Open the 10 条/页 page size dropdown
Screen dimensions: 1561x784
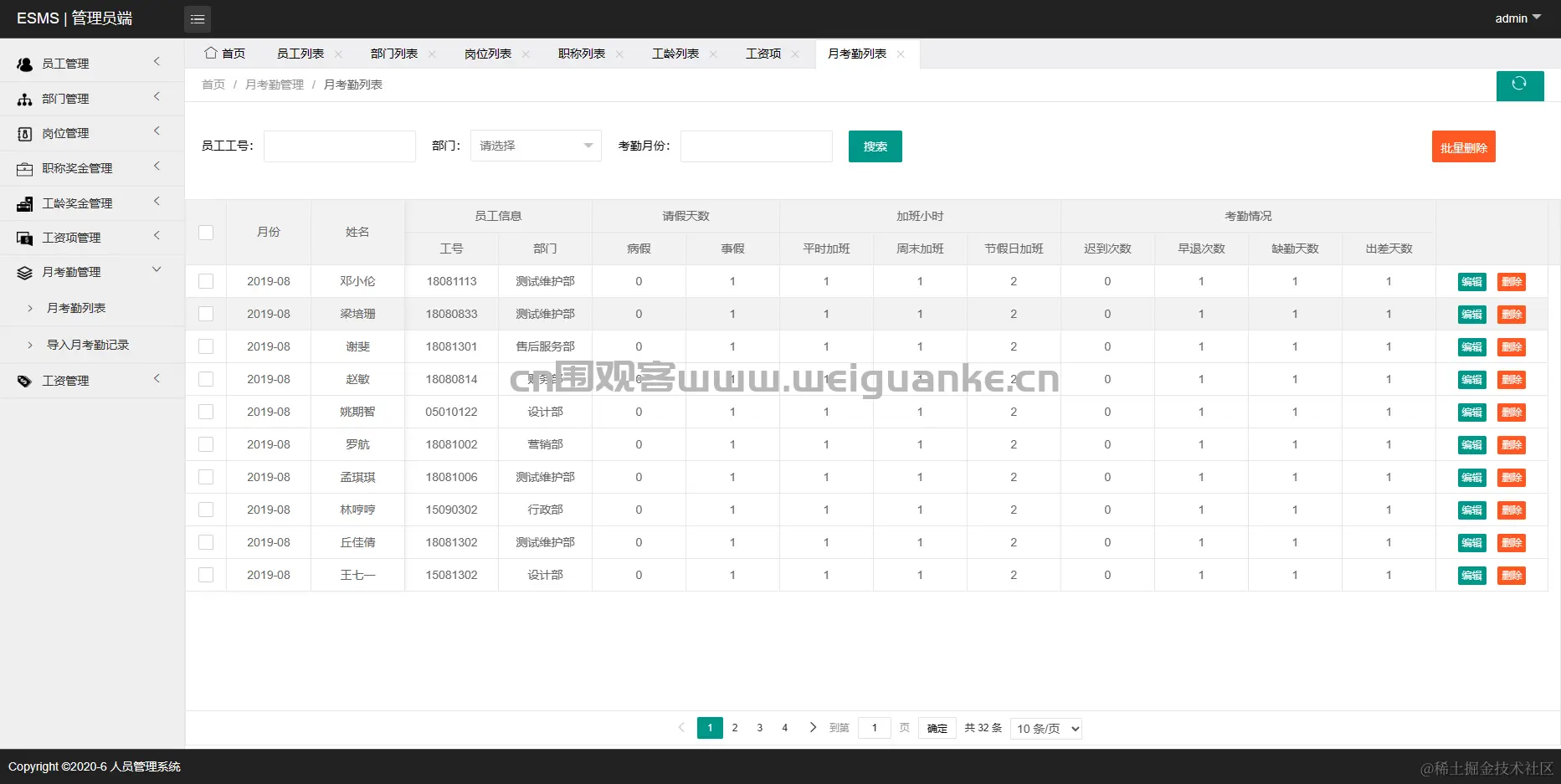[x=1046, y=728]
